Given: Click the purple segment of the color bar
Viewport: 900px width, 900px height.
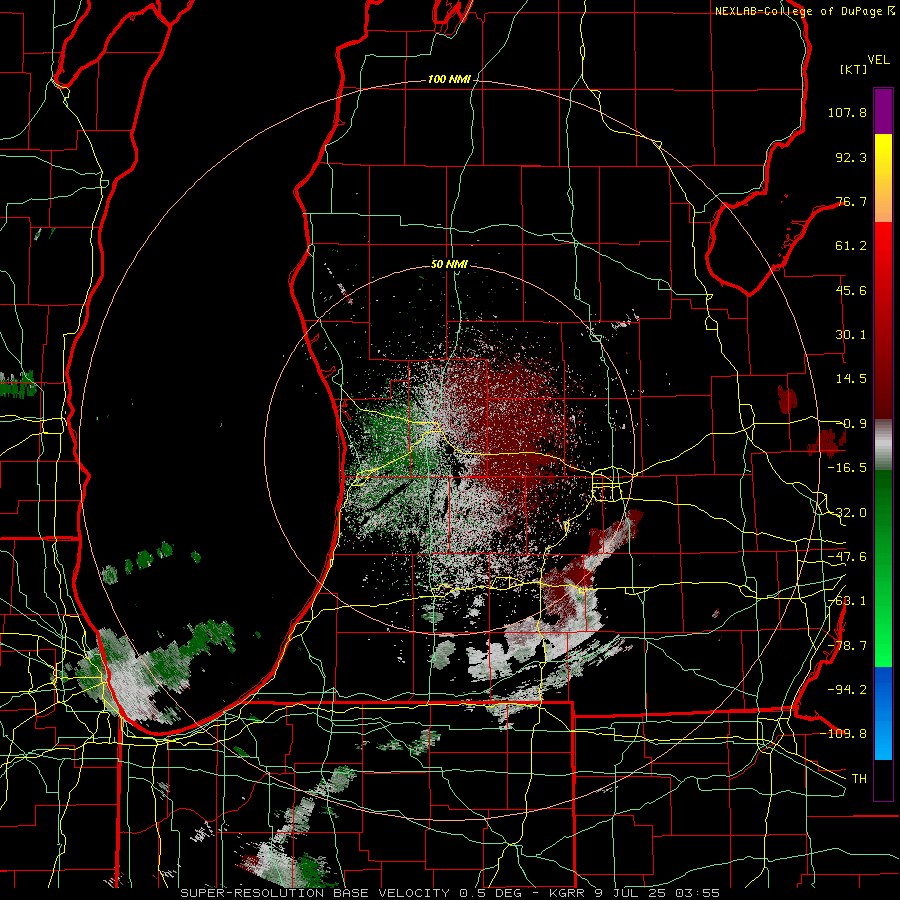Looking at the screenshot, I should point(883,111).
